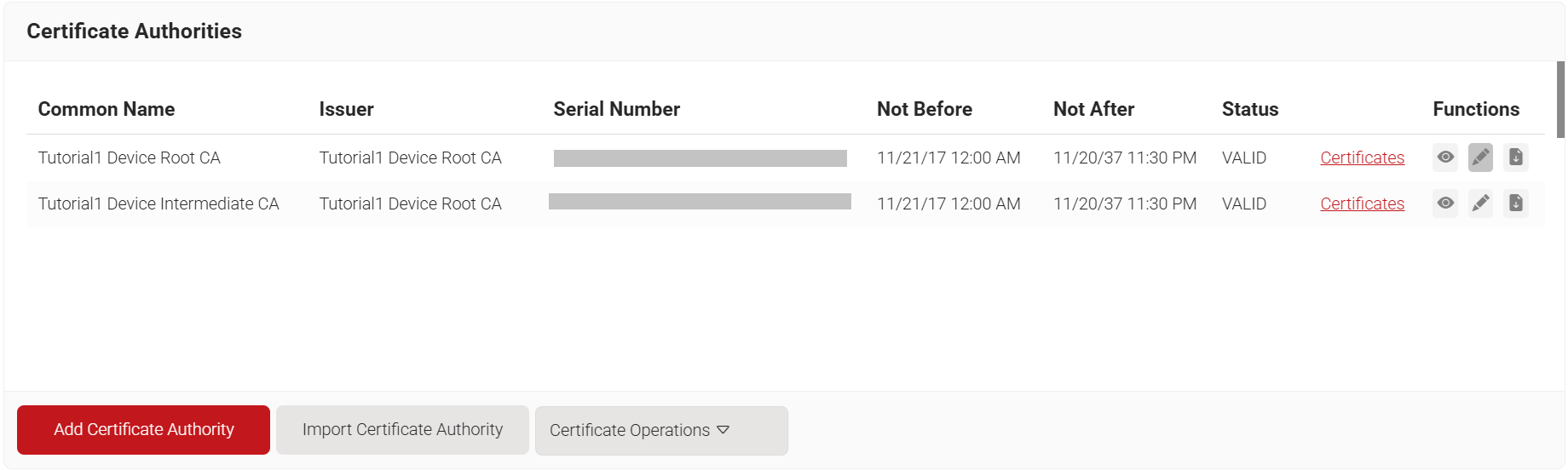Open Certificates link for the Intermediate CA row

(1362, 203)
